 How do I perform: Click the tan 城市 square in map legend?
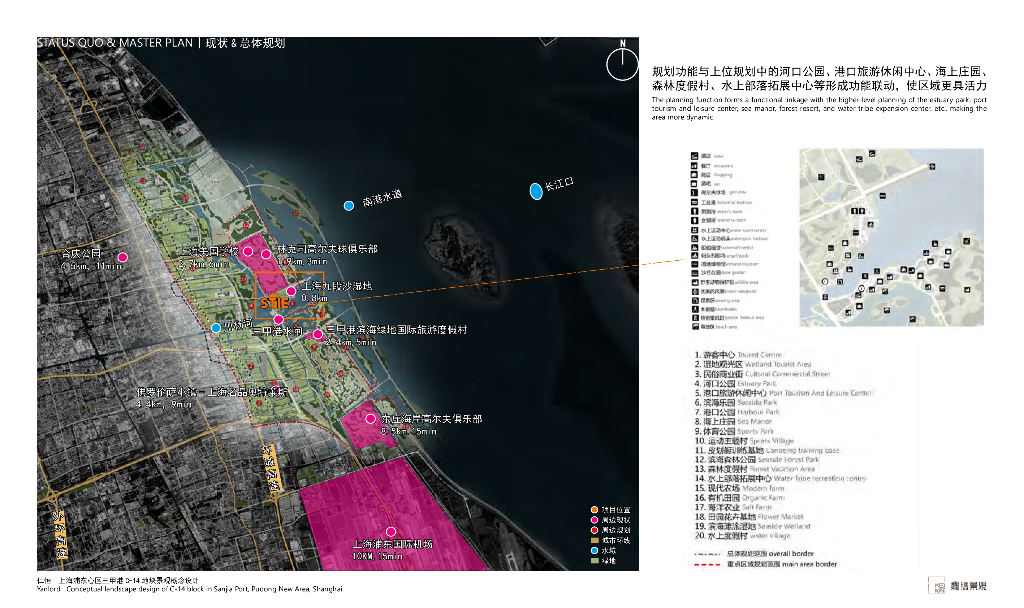pyautogui.click(x=594, y=540)
